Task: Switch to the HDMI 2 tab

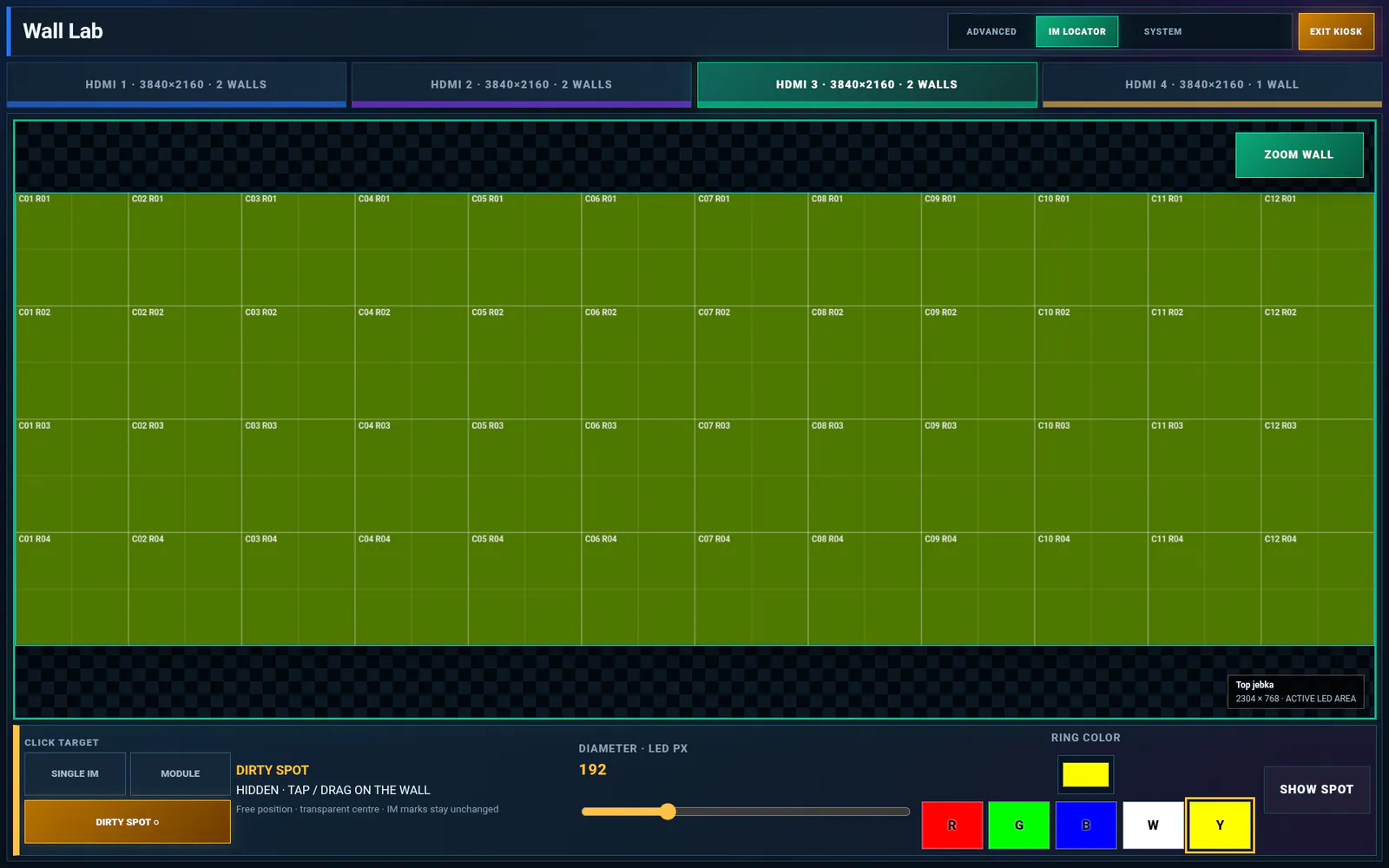Action: click(x=522, y=84)
